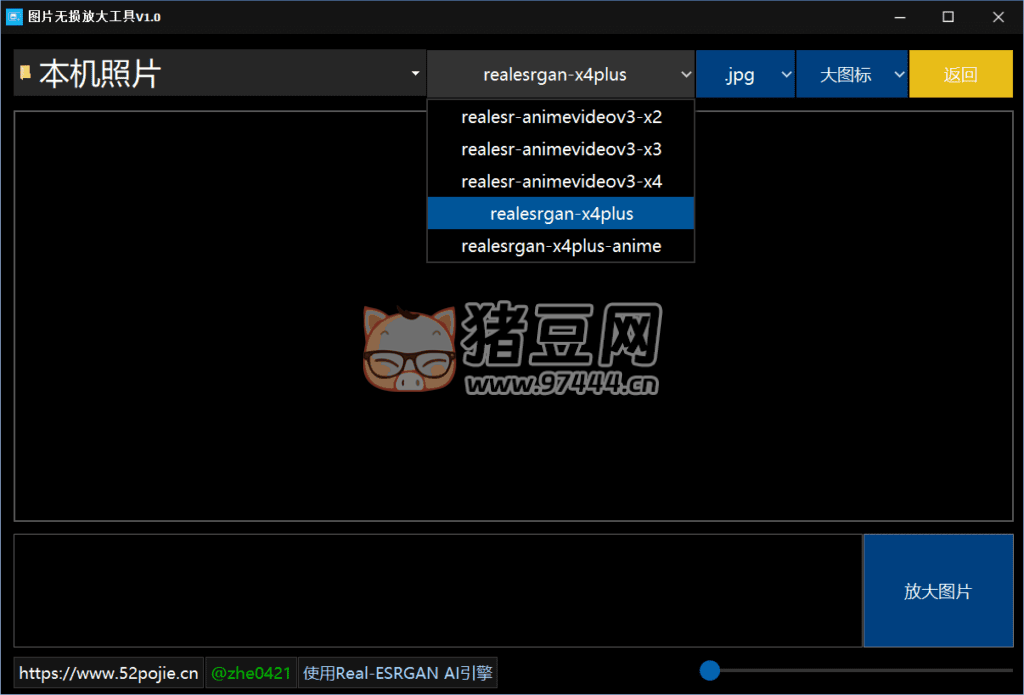
Task: Open the .jpg format dropdown
Action: coord(745,75)
